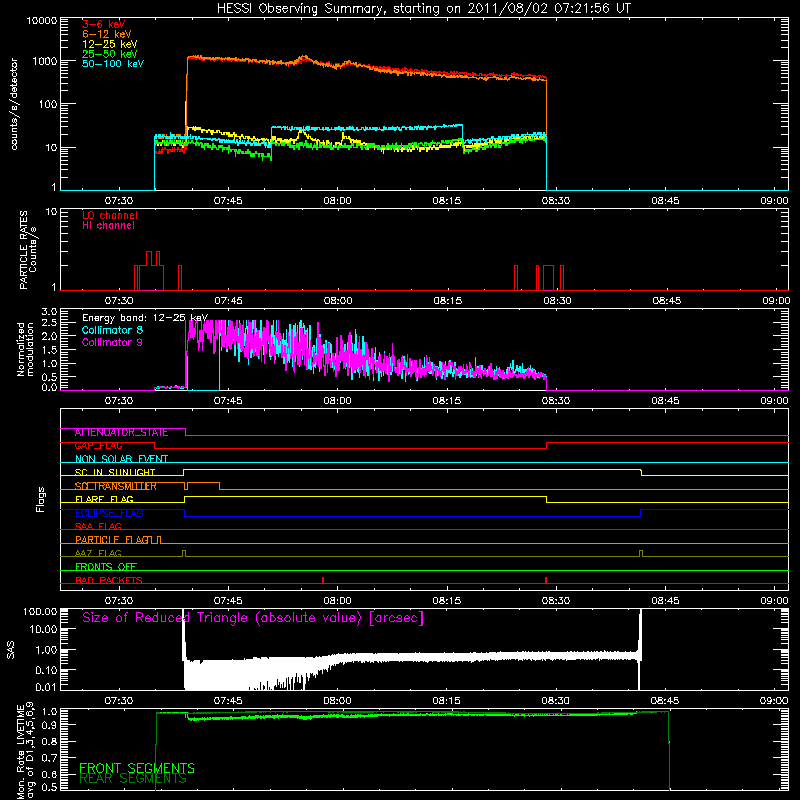This screenshot has width=800, height=800.
Task: Click the PARTICLE_FLAG flag label
Action: (112, 540)
